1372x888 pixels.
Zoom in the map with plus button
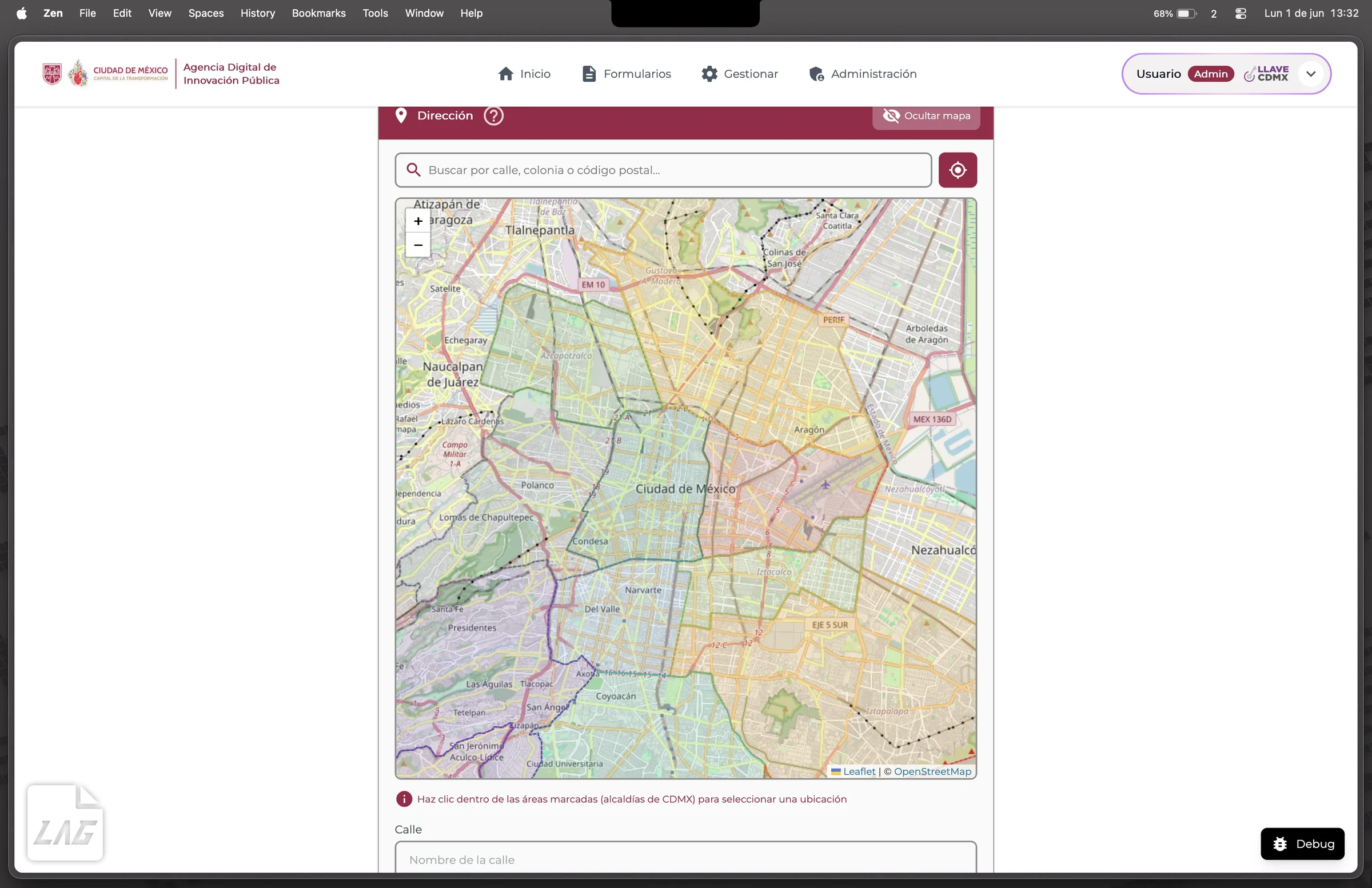coord(418,221)
